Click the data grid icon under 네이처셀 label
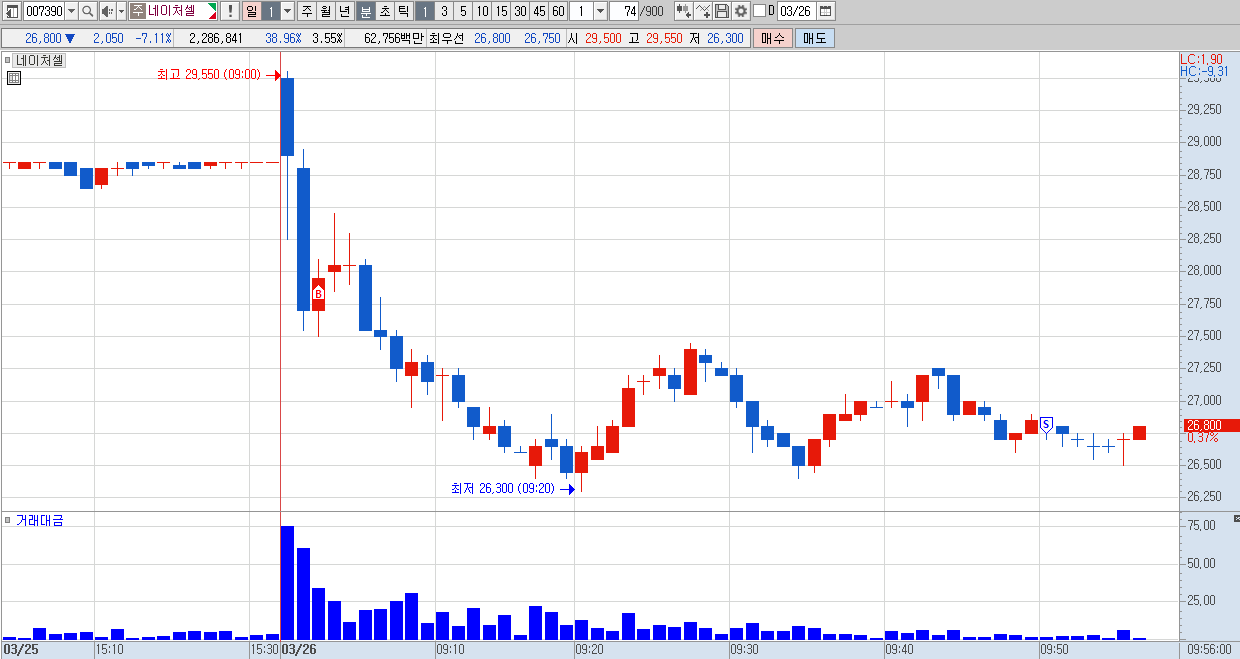The image size is (1240, 659). pyautogui.click(x=14, y=78)
